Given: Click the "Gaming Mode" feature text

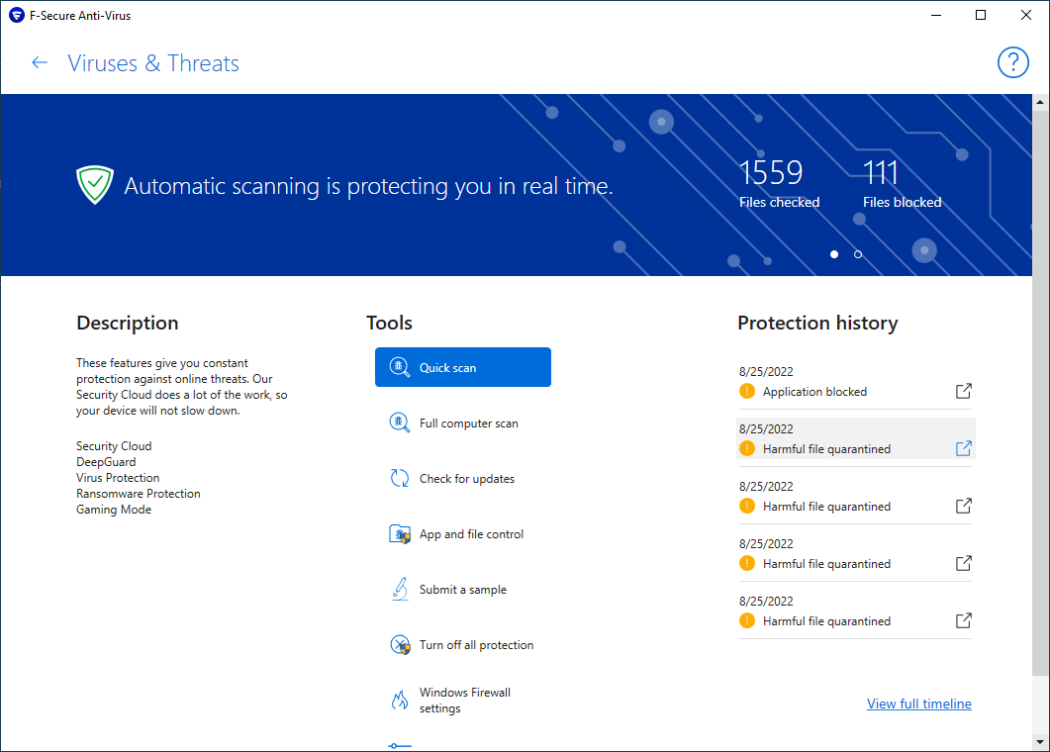Looking at the screenshot, I should click(114, 510).
